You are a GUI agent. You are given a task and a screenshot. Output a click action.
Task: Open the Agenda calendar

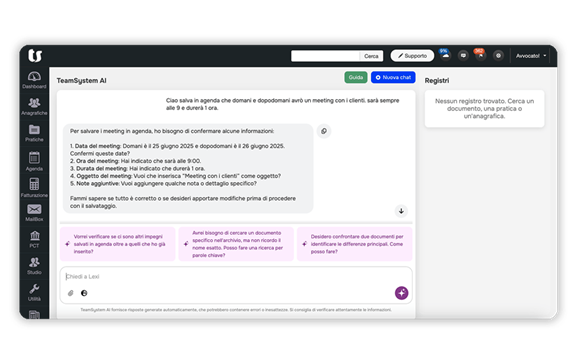[x=34, y=161]
